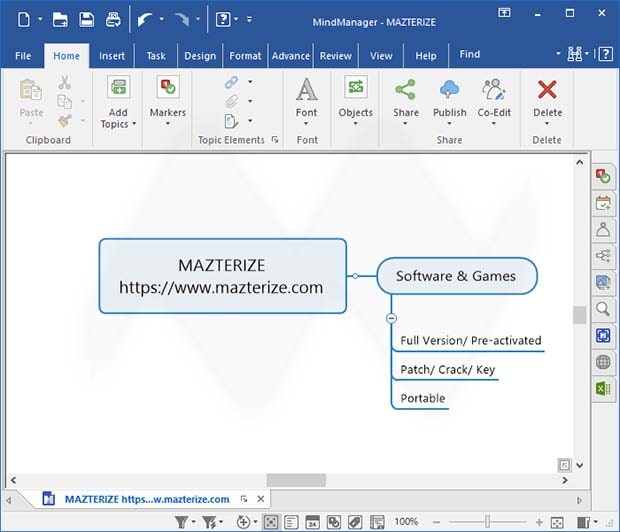The width and height of the screenshot is (620, 532).
Task: Redo the last action
Action: [182, 19]
